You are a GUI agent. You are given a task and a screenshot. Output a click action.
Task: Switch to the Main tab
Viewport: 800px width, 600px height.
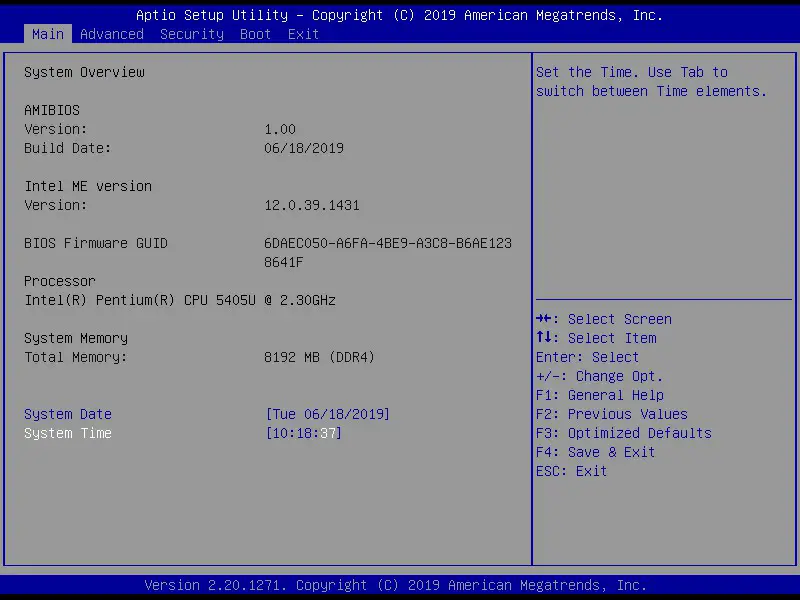[47, 33]
